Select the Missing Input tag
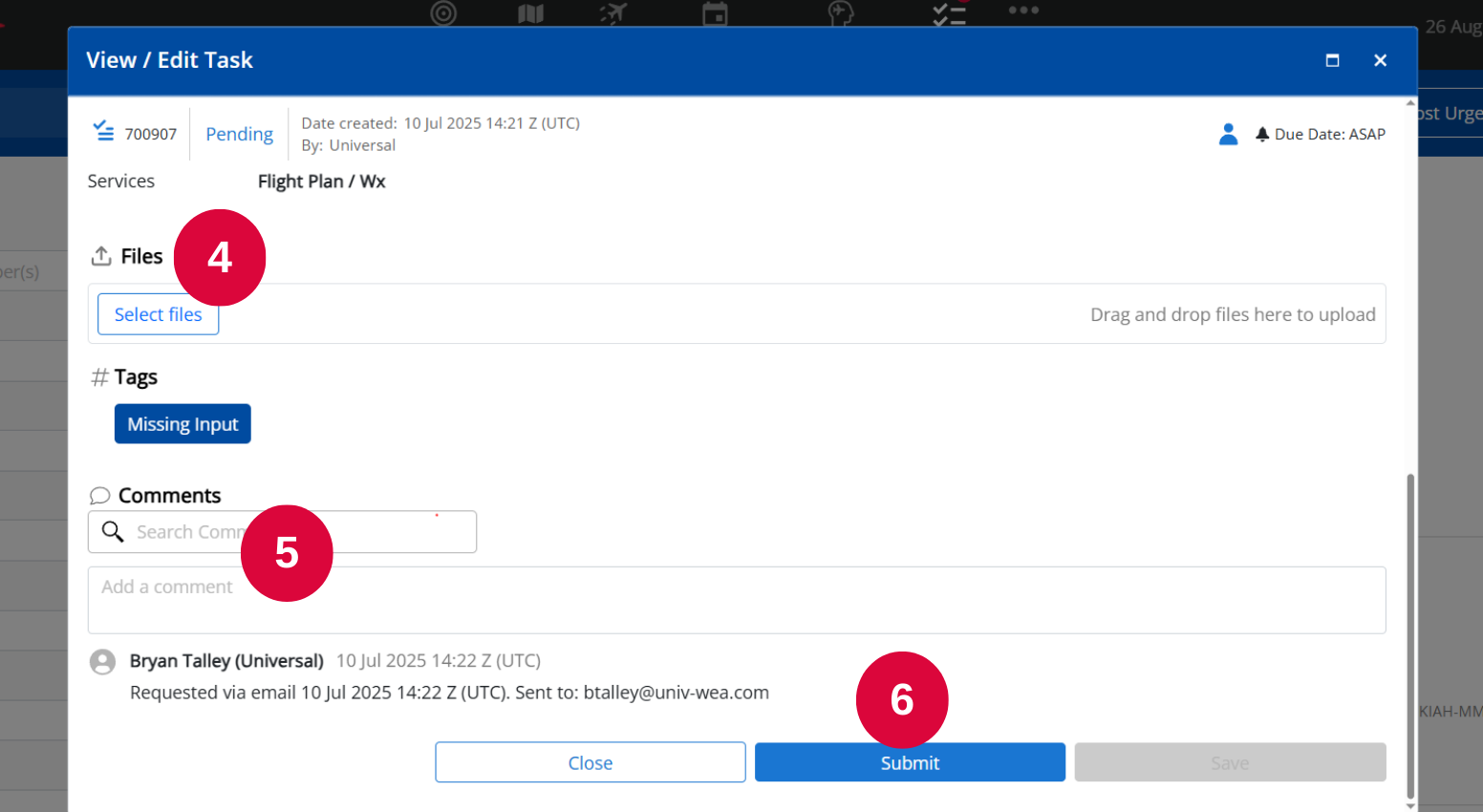The image size is (1483, 812). click(183, 424)
